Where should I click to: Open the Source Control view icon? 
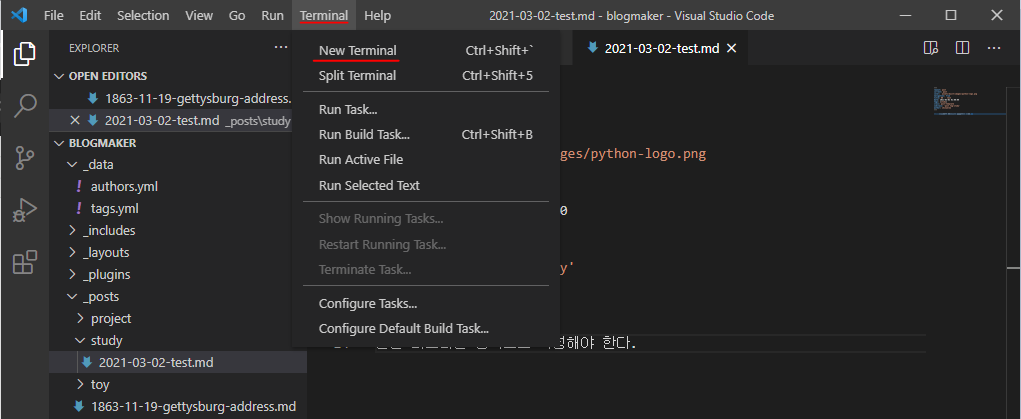click(x=25, y=158)
